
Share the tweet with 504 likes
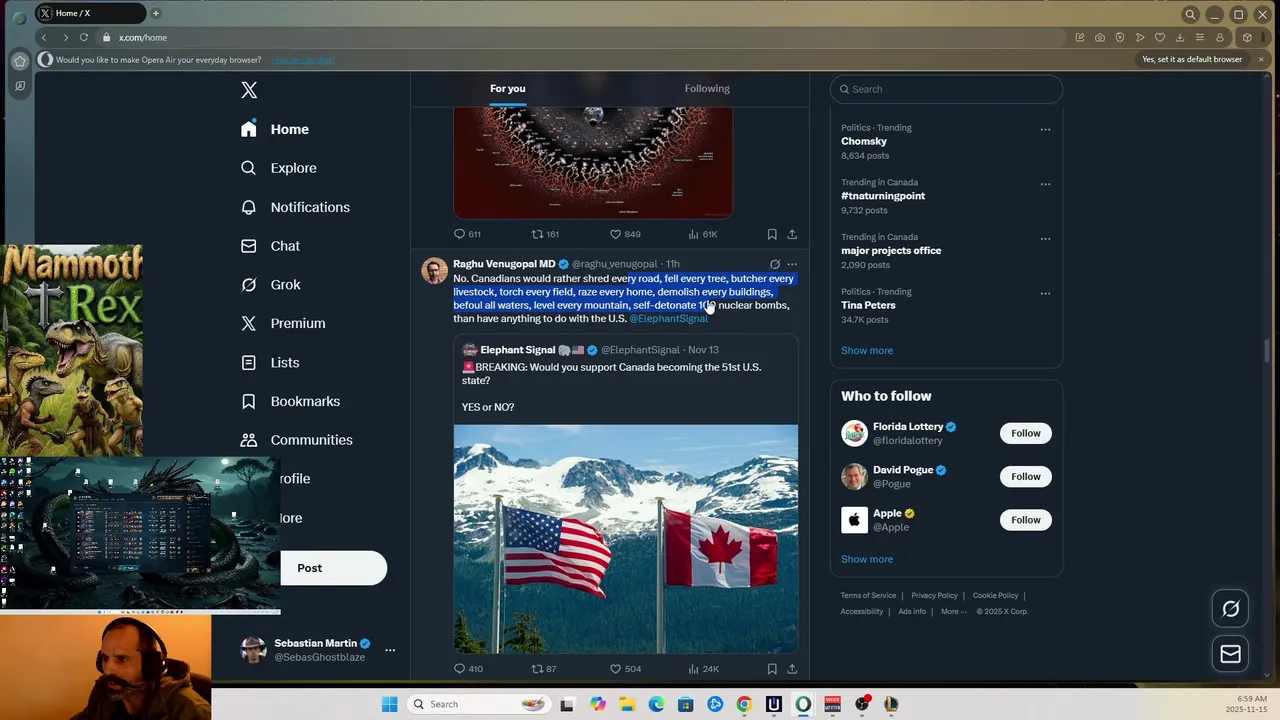coord(792,669)
